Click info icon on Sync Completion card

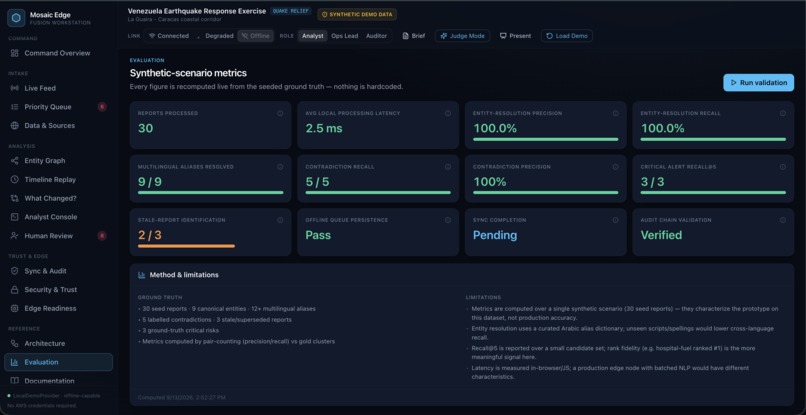click(615, 220)
